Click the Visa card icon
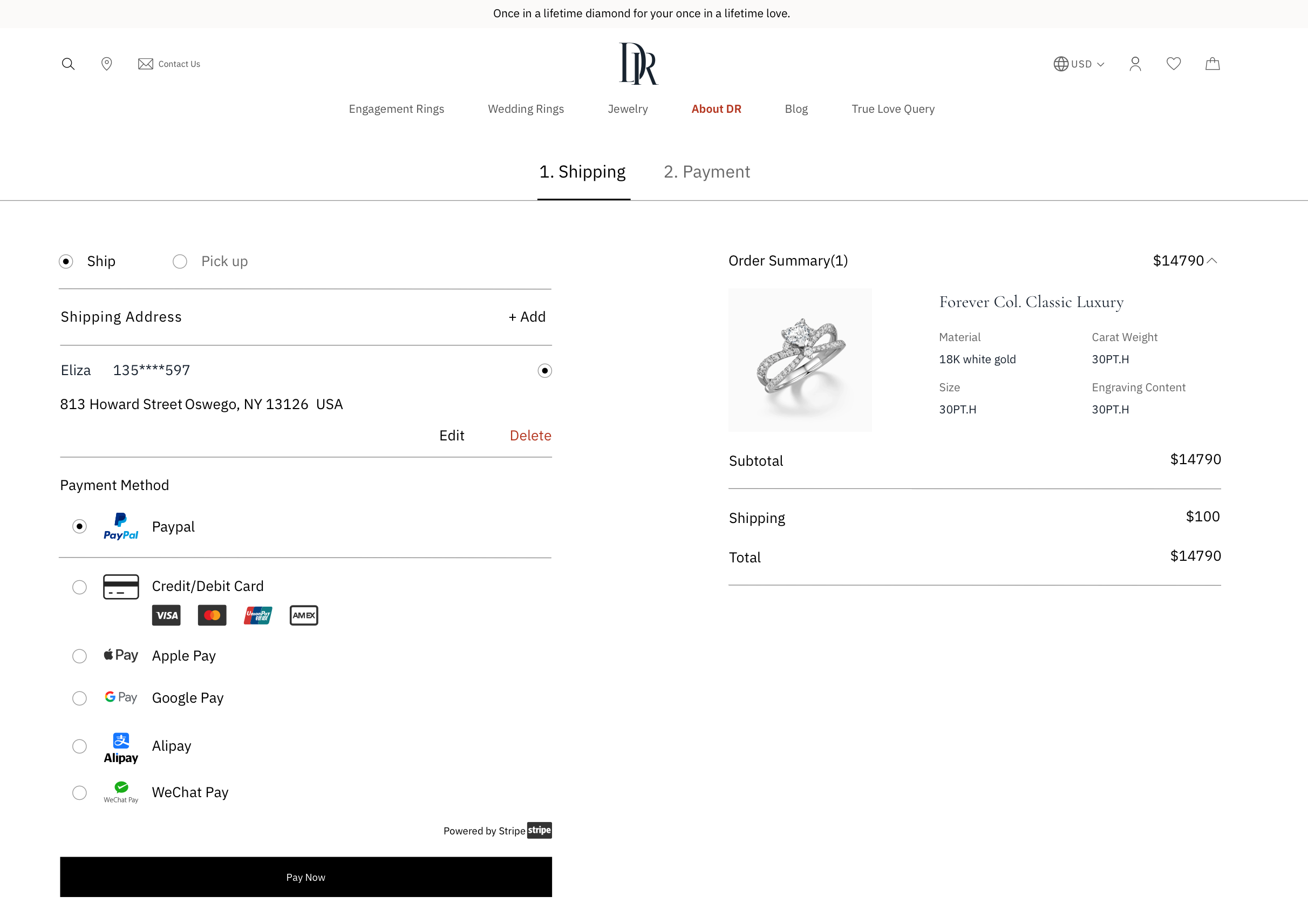 click(x=166, y=615)
